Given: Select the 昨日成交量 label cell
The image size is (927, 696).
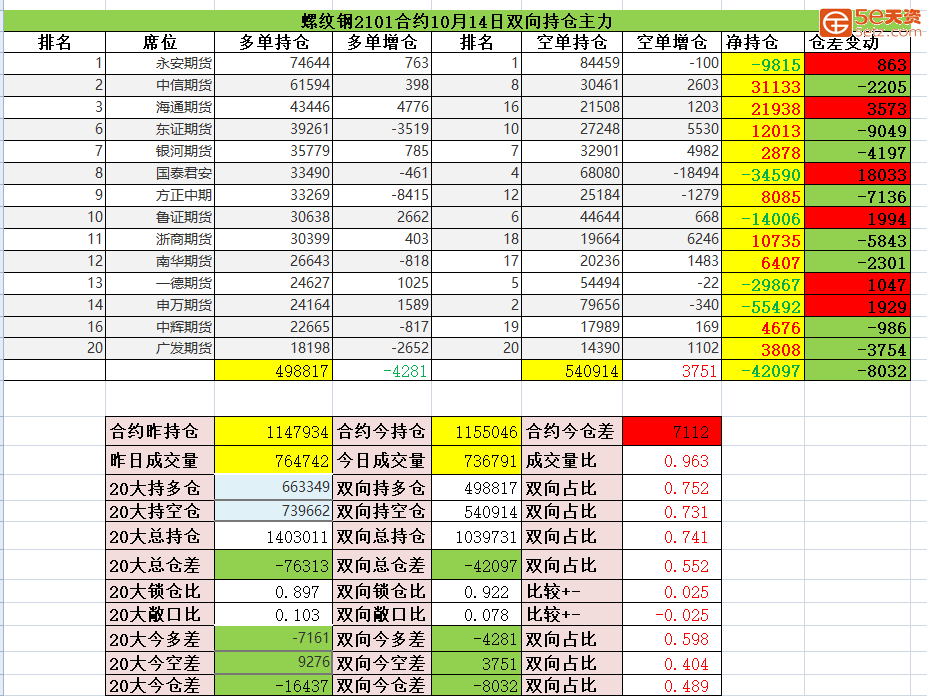Looking at the screenshot, I should coord(160,460).
